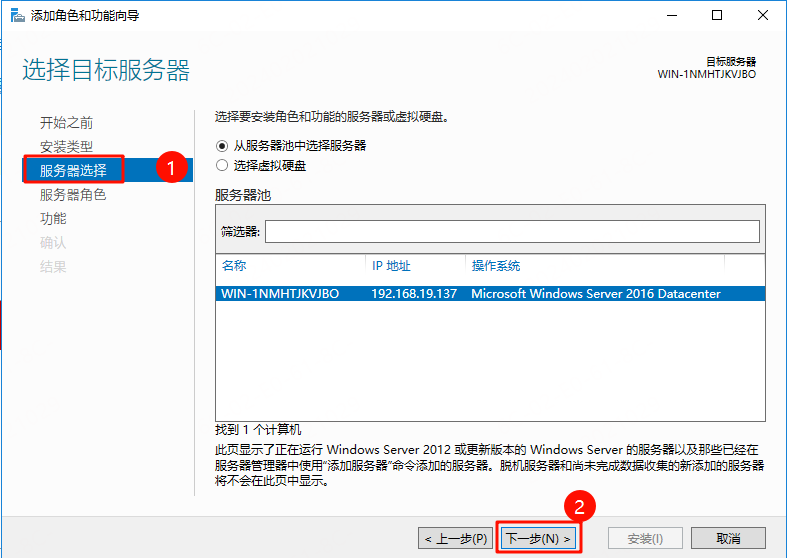Choose the virtual hard disk radio option

pos(222,165)
